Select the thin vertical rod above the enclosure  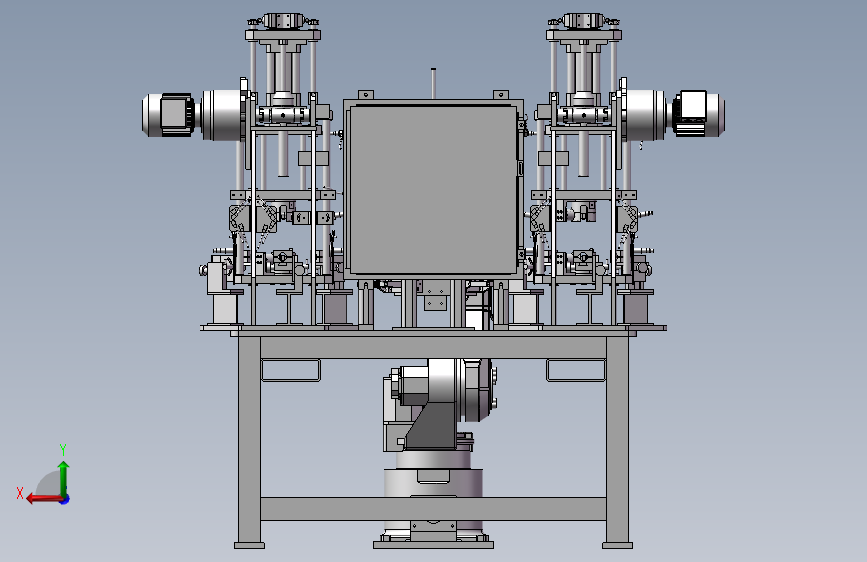434,84
